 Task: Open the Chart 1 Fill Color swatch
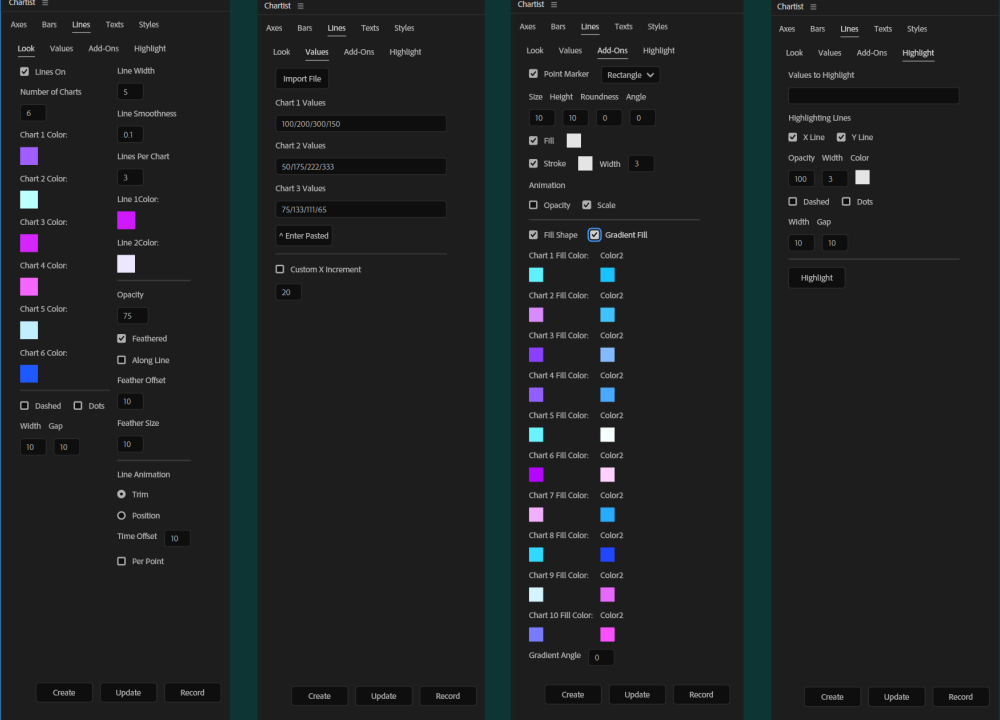tap(536, 274)
